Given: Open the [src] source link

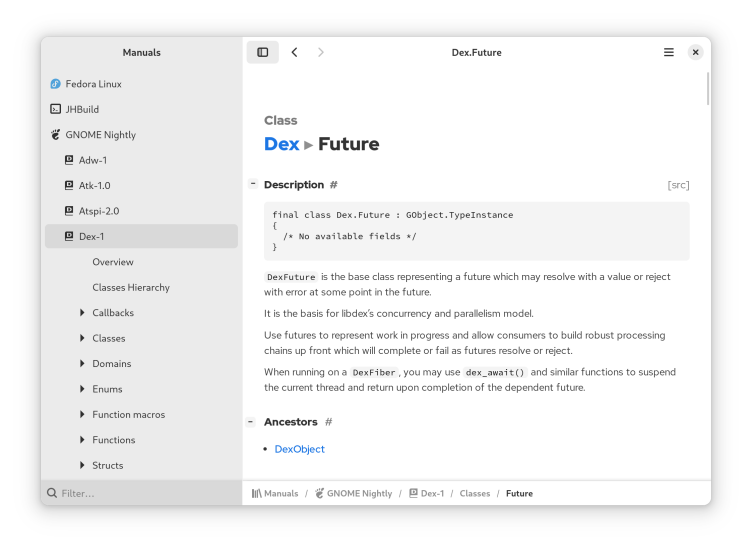Looking at the screenshot, I should [678, 185].
